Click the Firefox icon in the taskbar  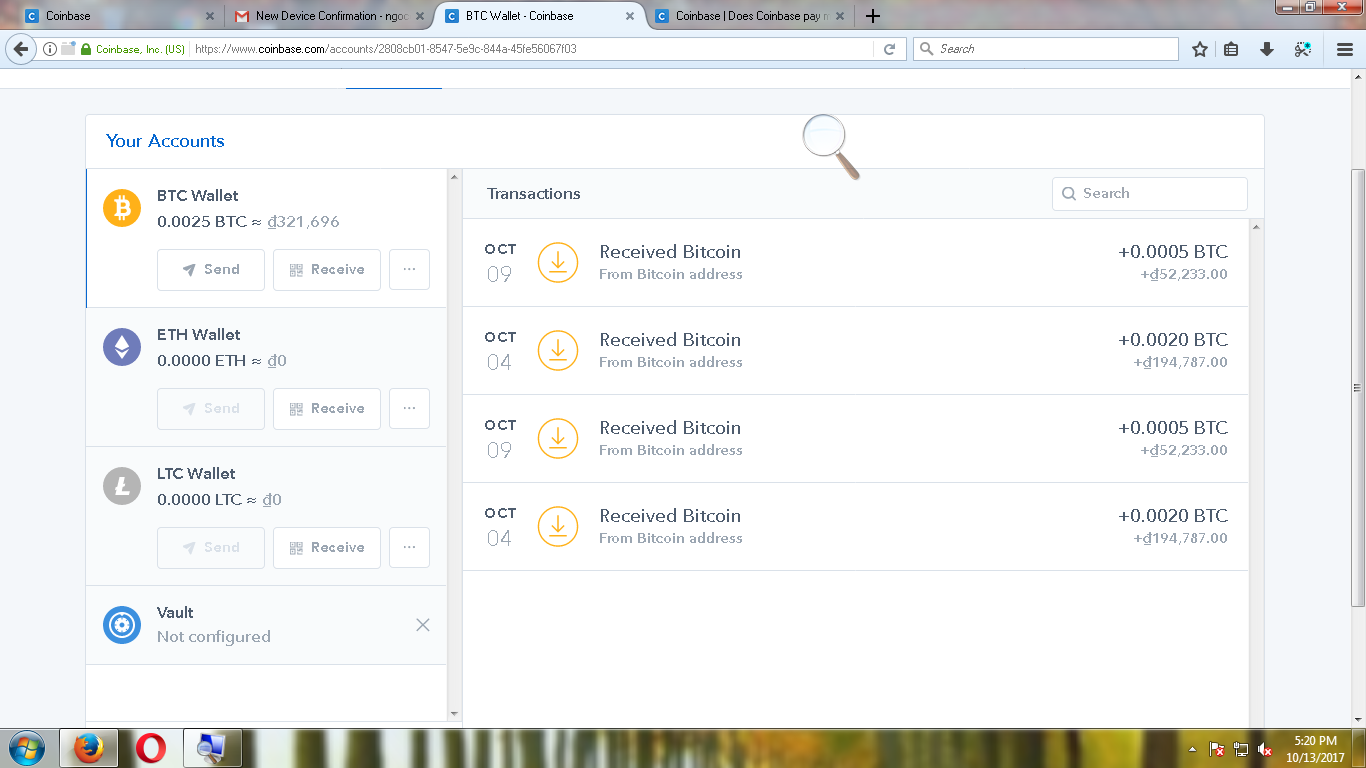point(89,748)
